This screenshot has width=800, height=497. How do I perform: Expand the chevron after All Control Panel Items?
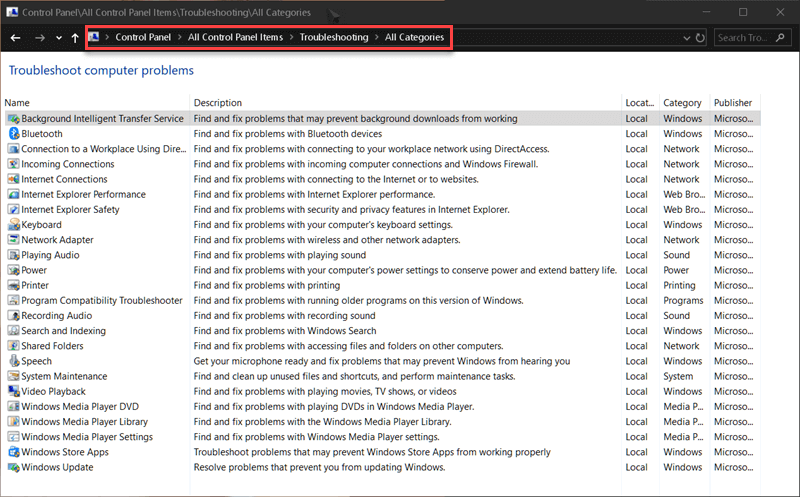pos(291,37)
